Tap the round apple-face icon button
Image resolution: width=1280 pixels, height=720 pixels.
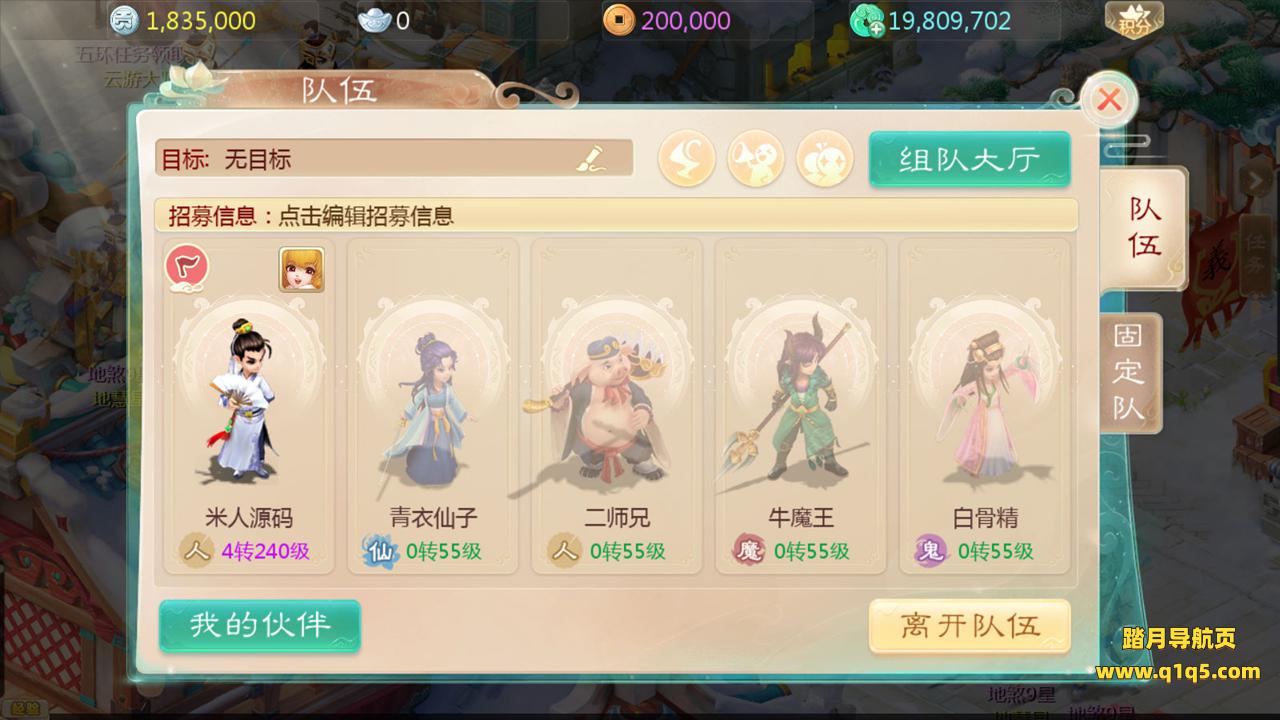pyautogui.click(x=825, y=158)
